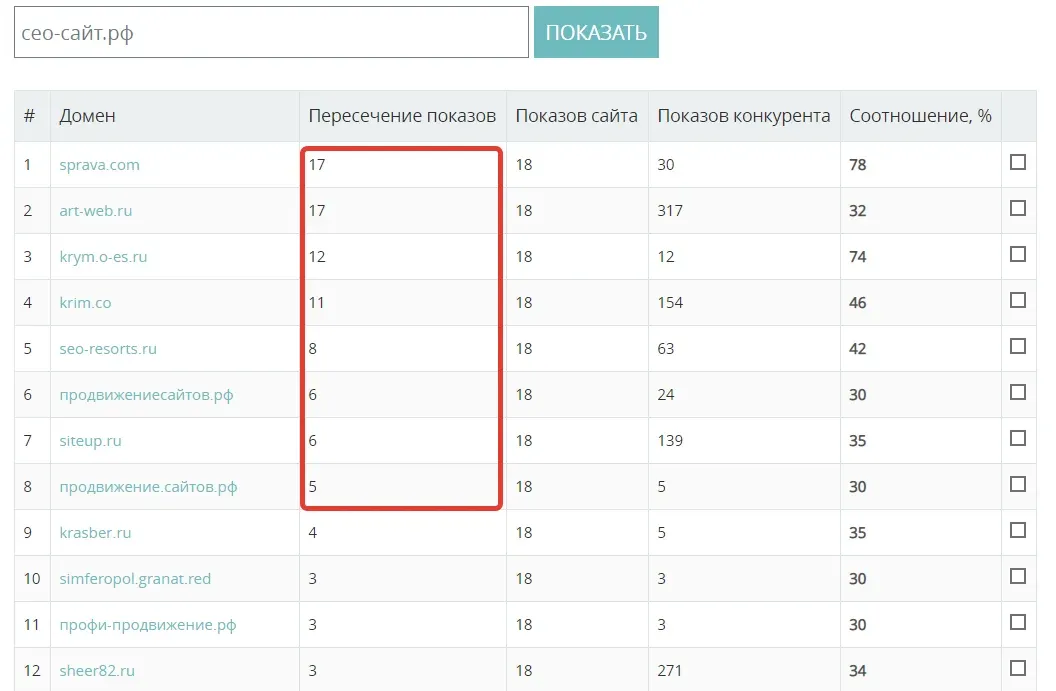Click competitor impressions value 317
Viewport: 1056px width, 691px height.
coord(670,211)
